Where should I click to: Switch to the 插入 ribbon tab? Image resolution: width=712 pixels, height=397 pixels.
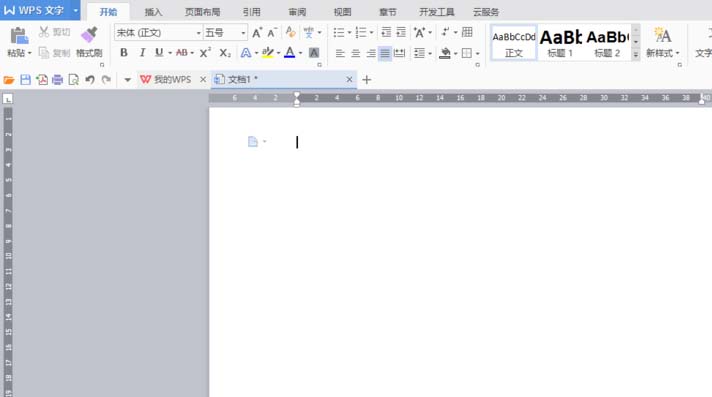[x=153, y=12]
